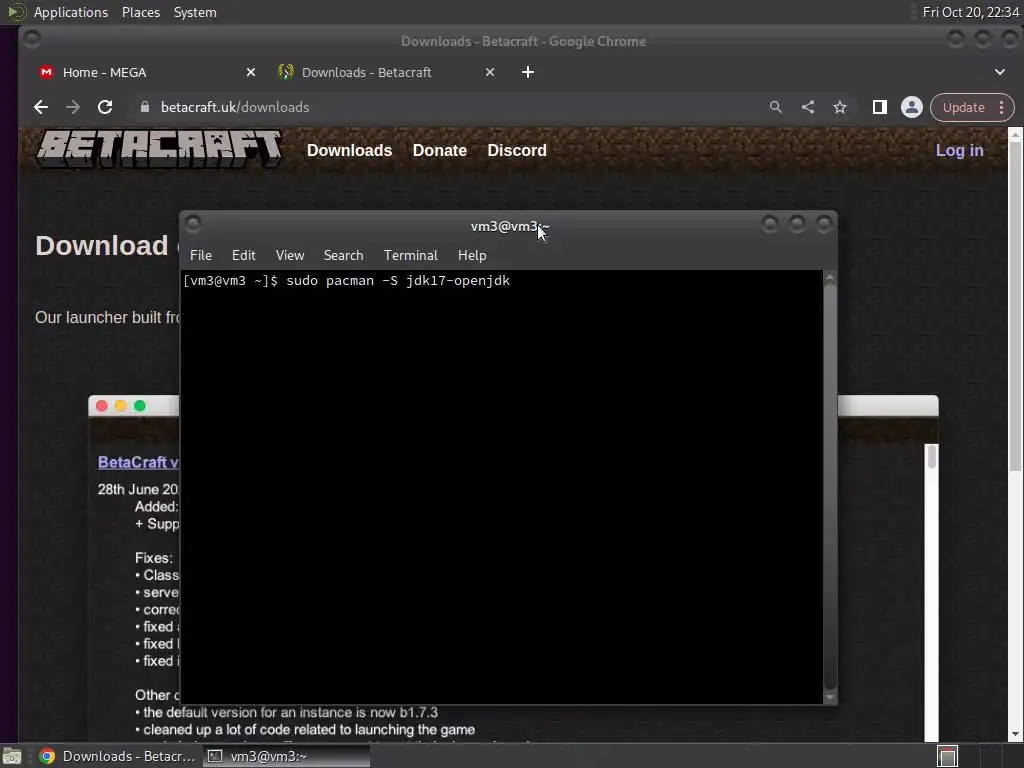Open the BetaCraft version link

(x=138, y=462)
